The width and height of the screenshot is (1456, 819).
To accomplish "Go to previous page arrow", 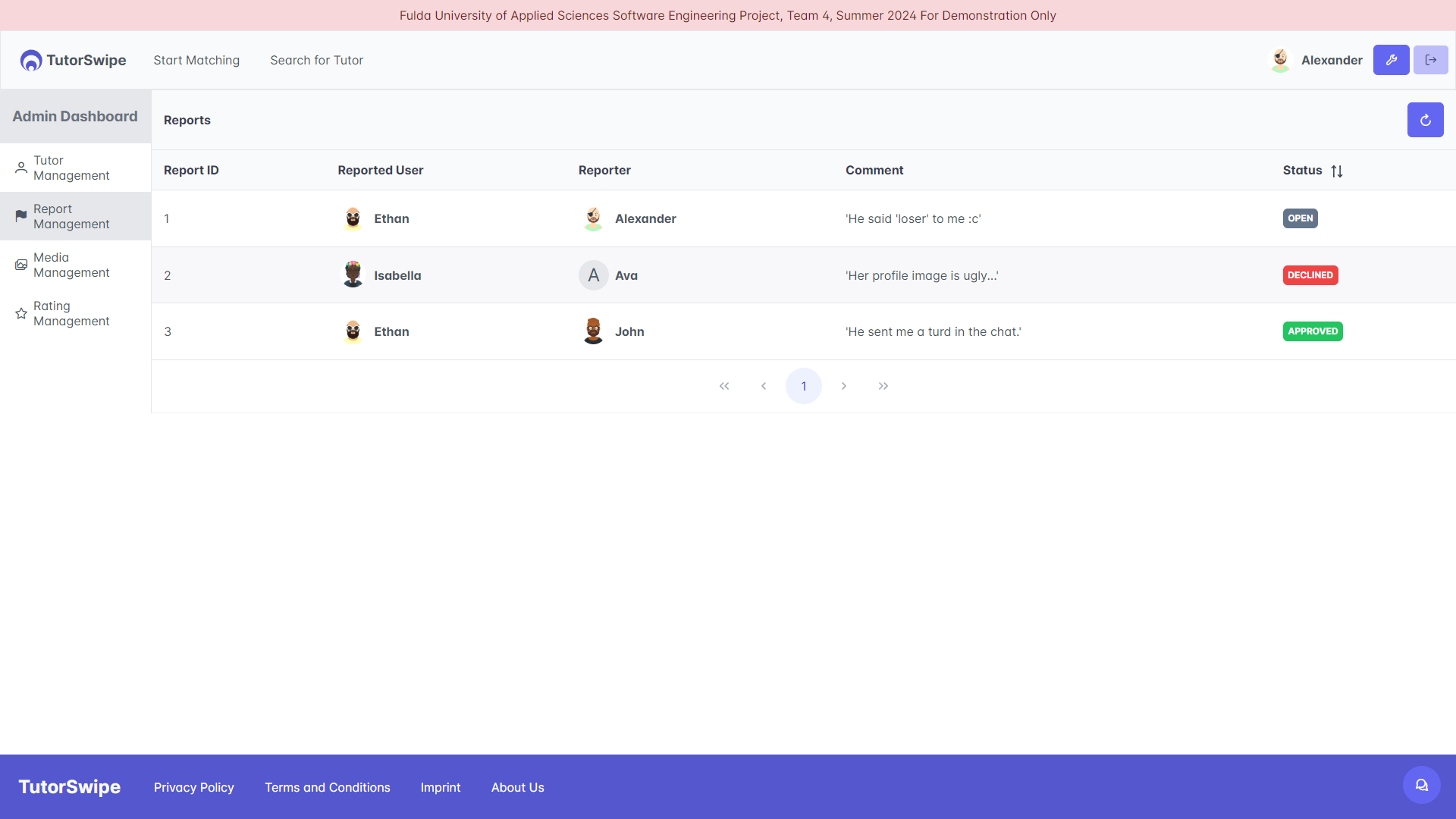I will coord(764,386).
